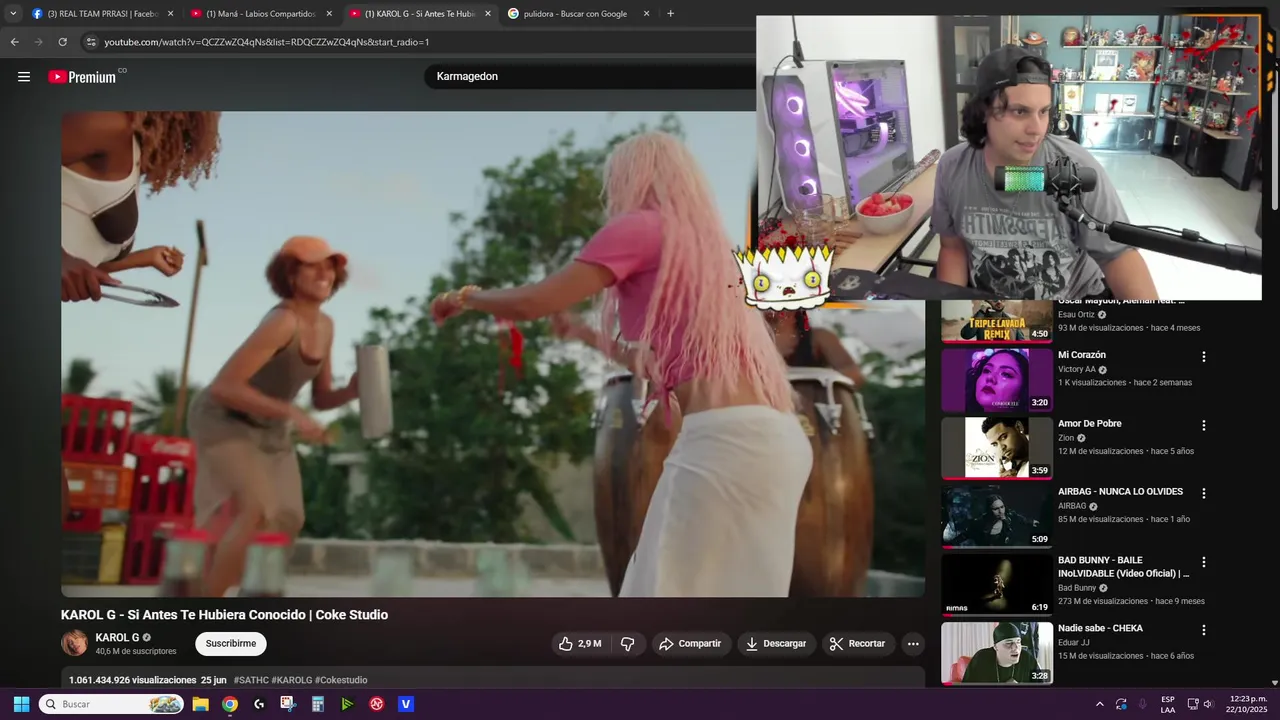Image resolution: width=1280 pixels, height=720 pixels.
Task: Open the YouTube hamburger guide menu
Action: click(x=24, y=77)
